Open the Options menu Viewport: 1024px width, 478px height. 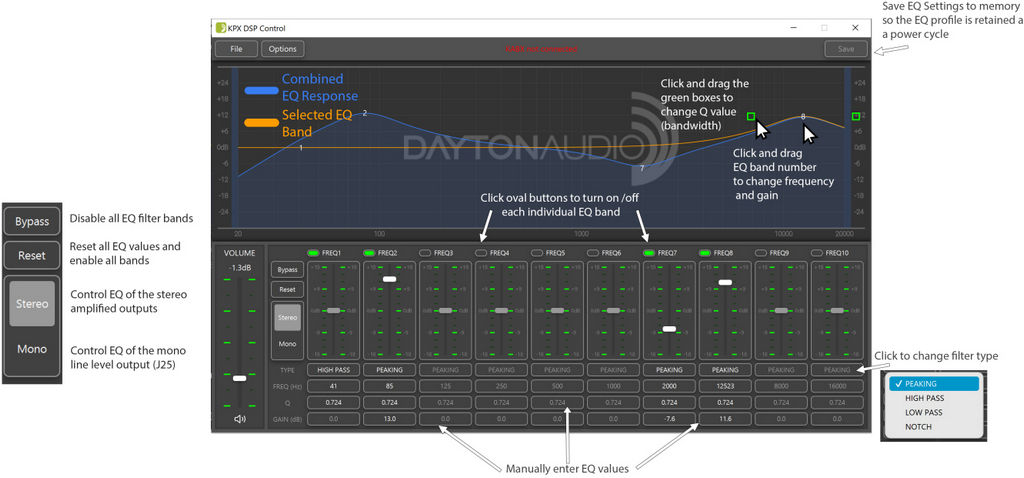(283, 49)
